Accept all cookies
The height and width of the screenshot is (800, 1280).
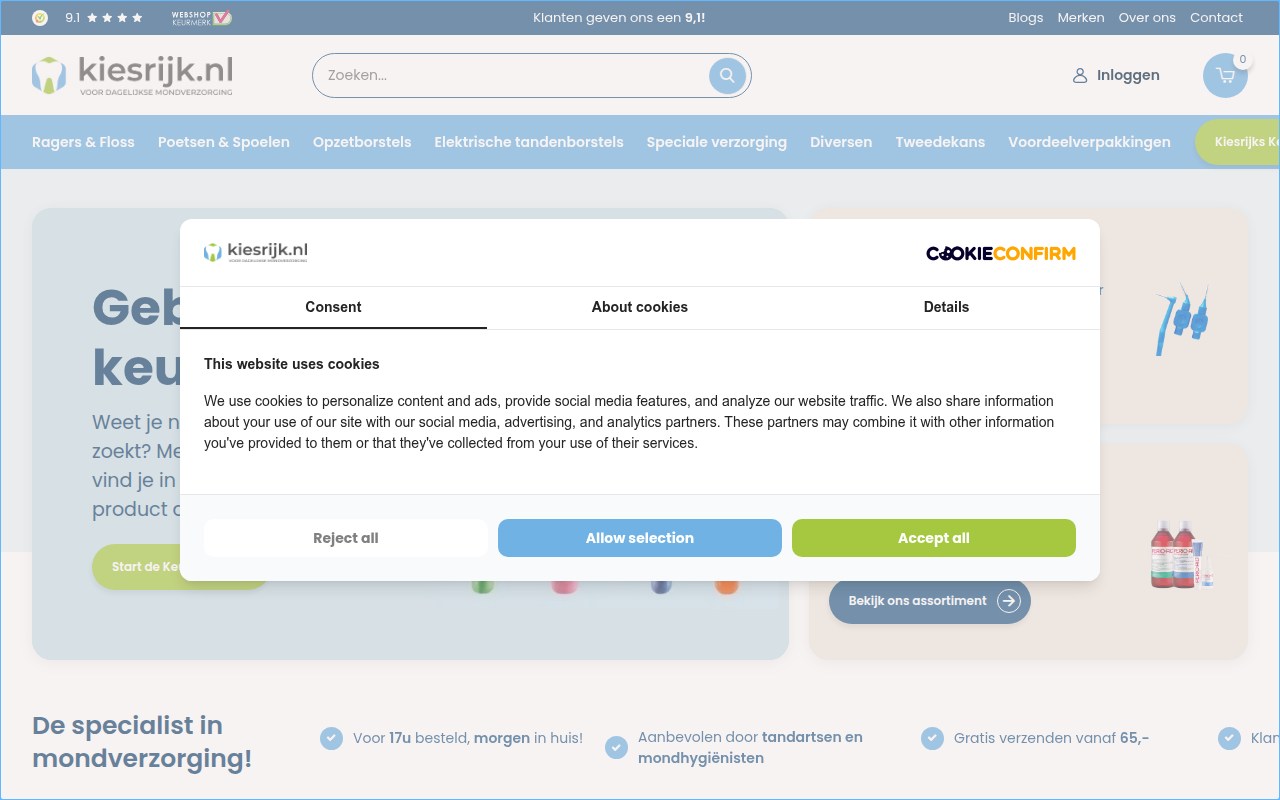934,538
